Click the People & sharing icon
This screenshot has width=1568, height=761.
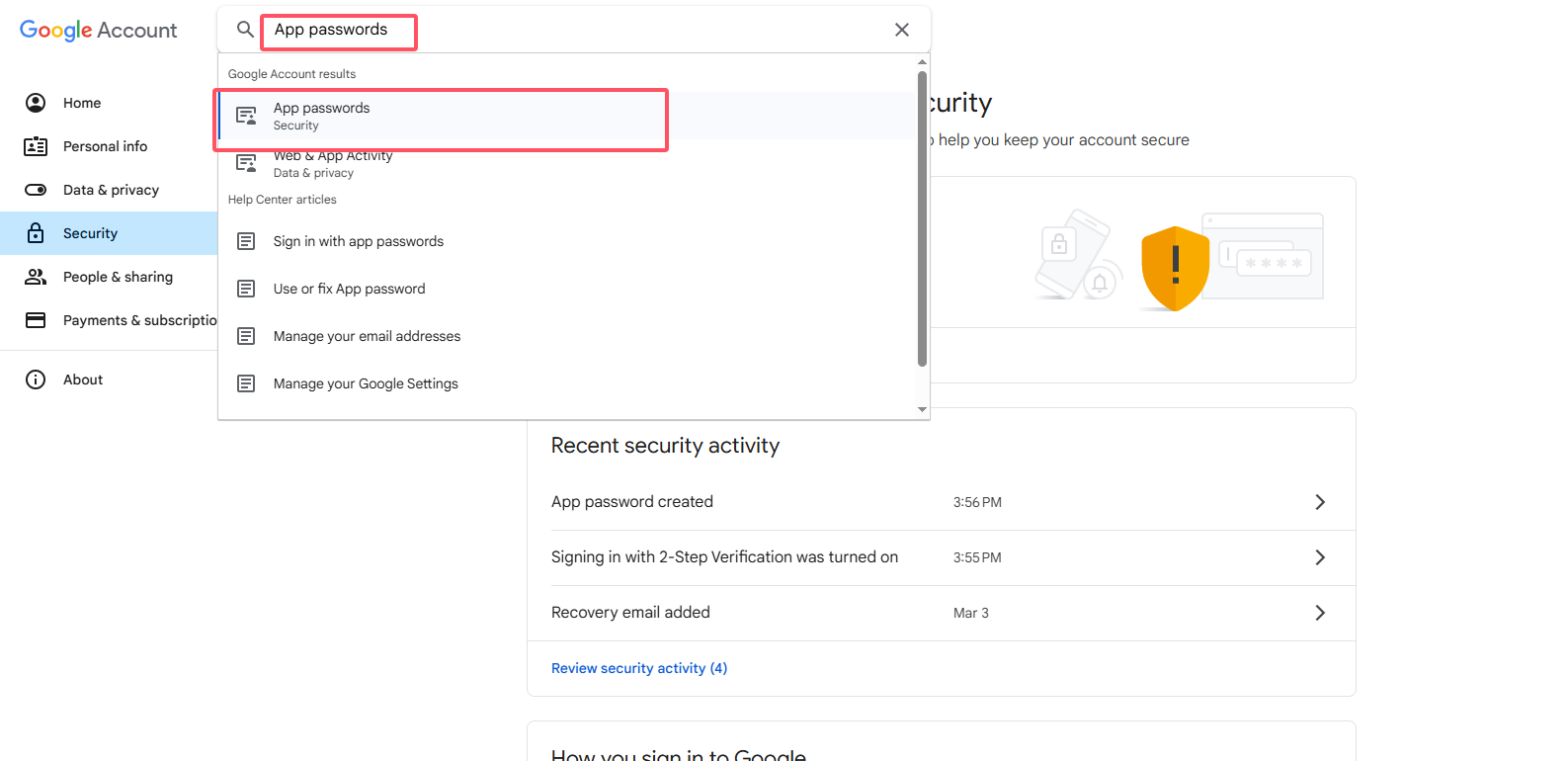pos(36,277)
